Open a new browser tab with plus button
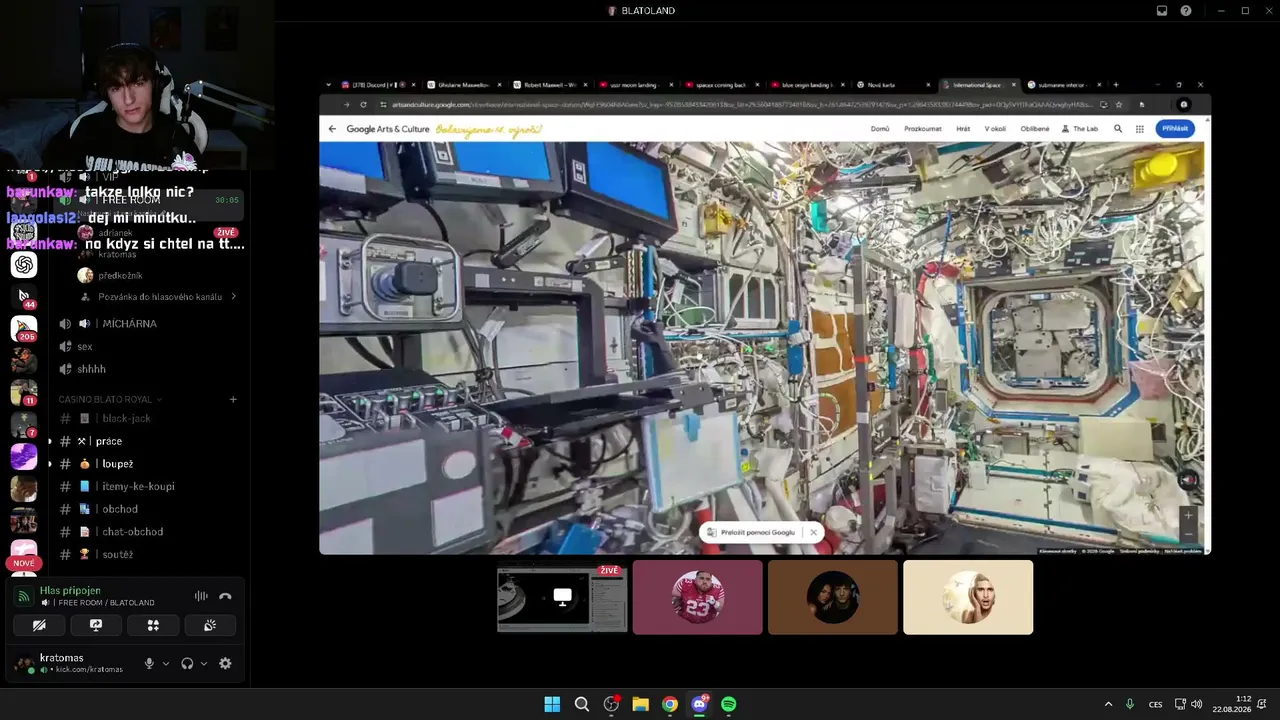The height and width of the screenshot is (720, 1280). click(1116, 85)
